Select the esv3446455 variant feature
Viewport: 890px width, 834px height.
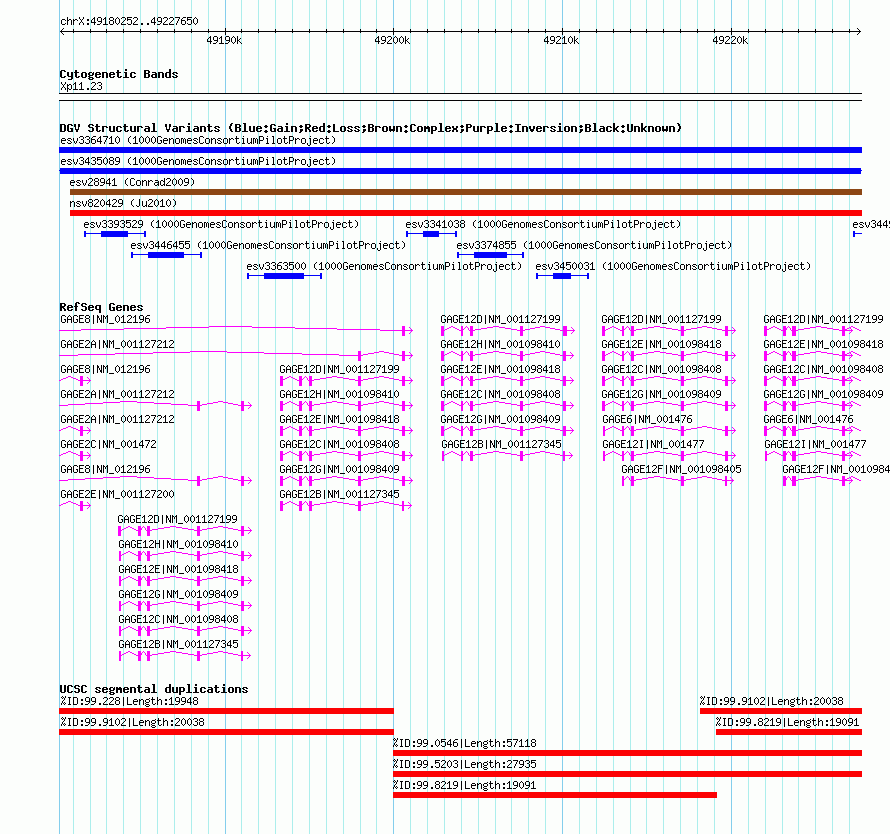(166, 255)
